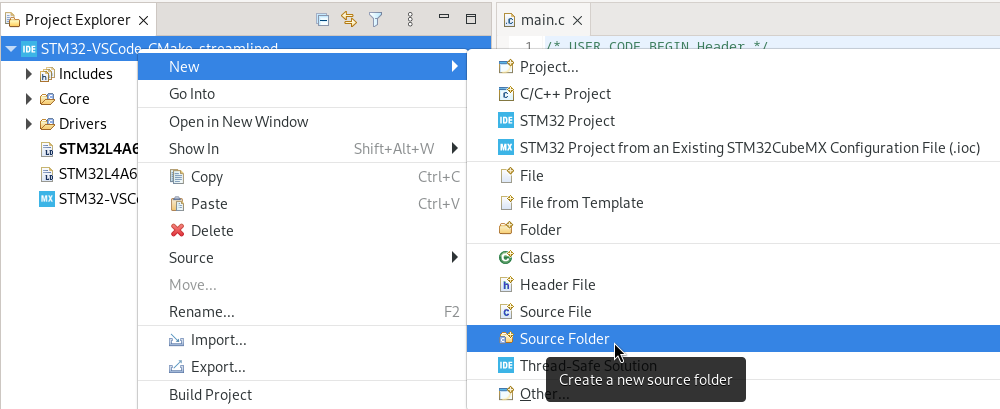
Task: Create STM32 Project from existing .ioc file
Action: [x=733, y=148]
